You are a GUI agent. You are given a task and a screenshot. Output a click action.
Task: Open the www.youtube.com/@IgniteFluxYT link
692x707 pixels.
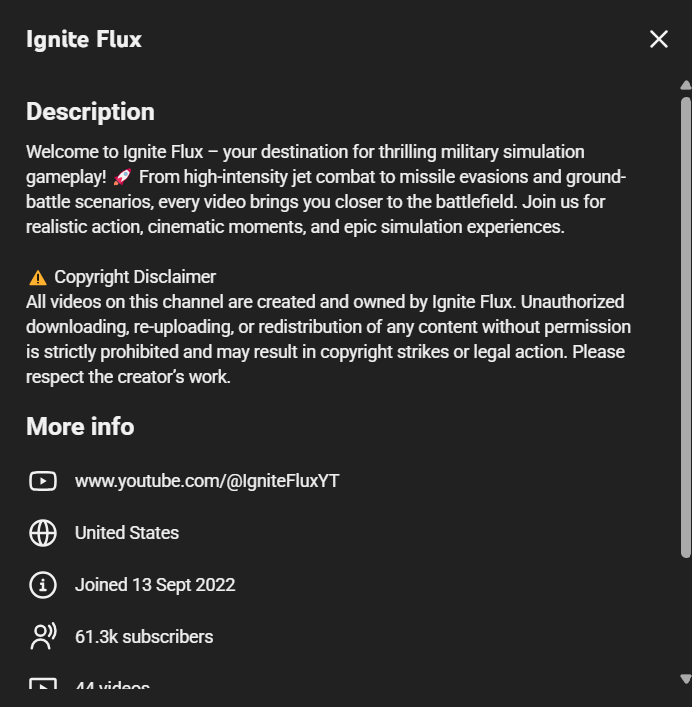(x=207, y=481)
